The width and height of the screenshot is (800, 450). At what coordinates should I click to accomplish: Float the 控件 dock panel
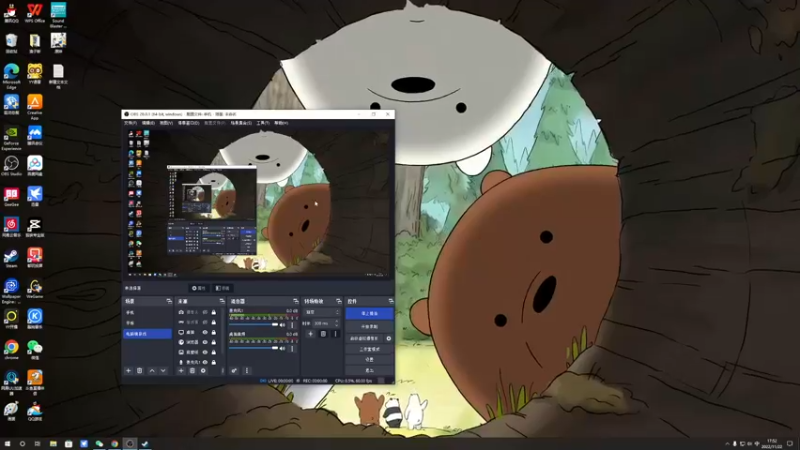click(391, 302)
